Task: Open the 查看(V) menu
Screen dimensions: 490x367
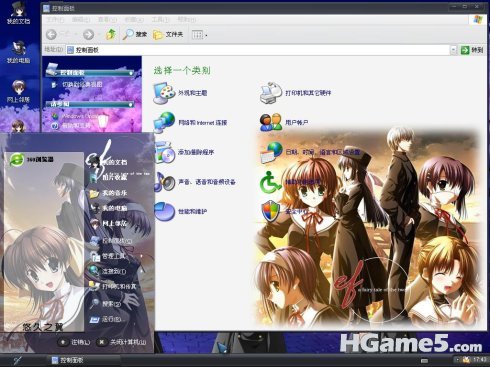Action: pyautogui.click(x=107, y=20)
